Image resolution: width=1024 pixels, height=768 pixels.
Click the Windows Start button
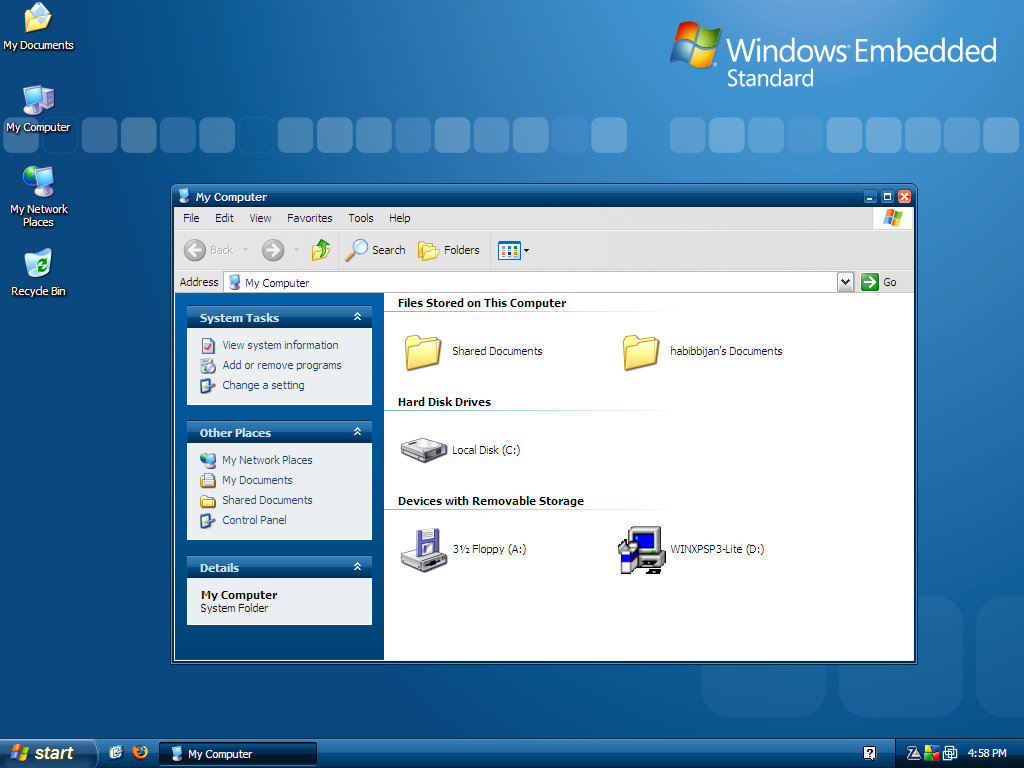point(47,753)
